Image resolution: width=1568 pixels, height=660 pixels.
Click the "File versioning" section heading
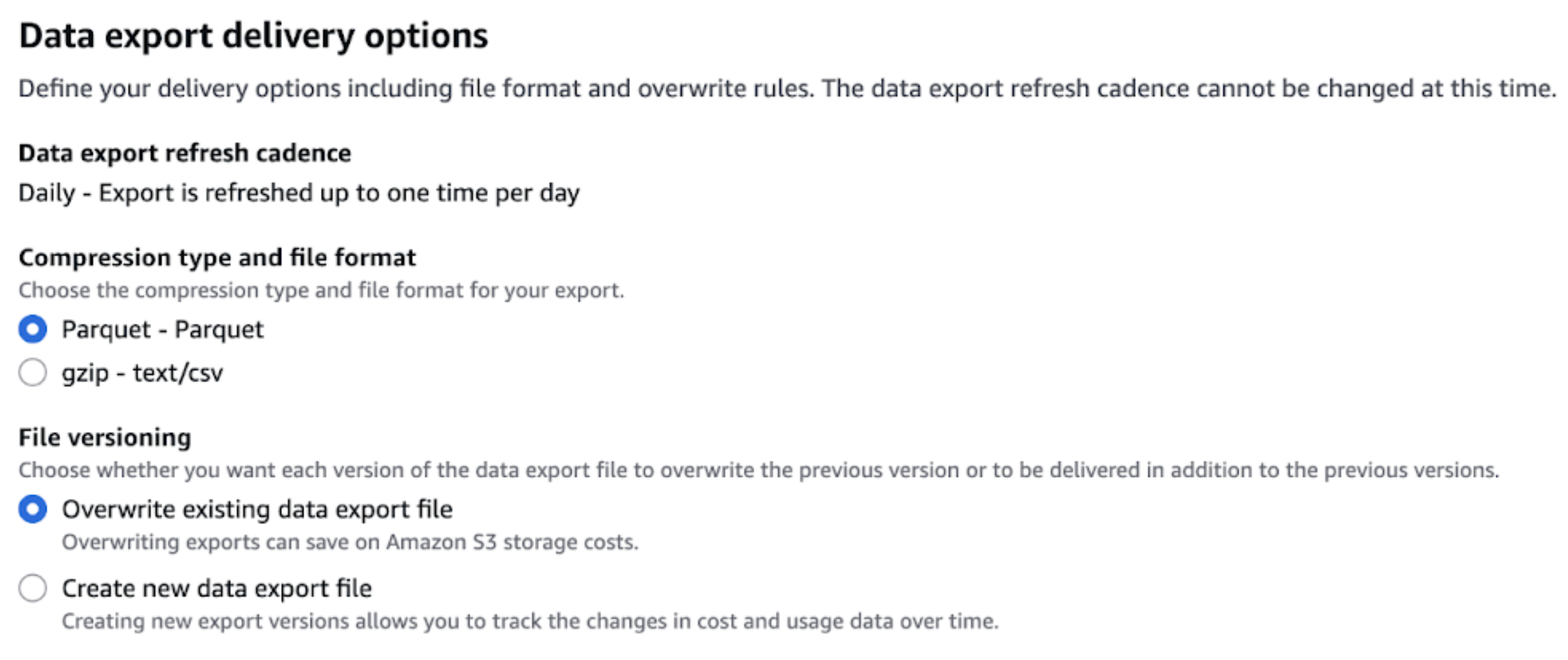pyautogui.click(x=105, y=437)
